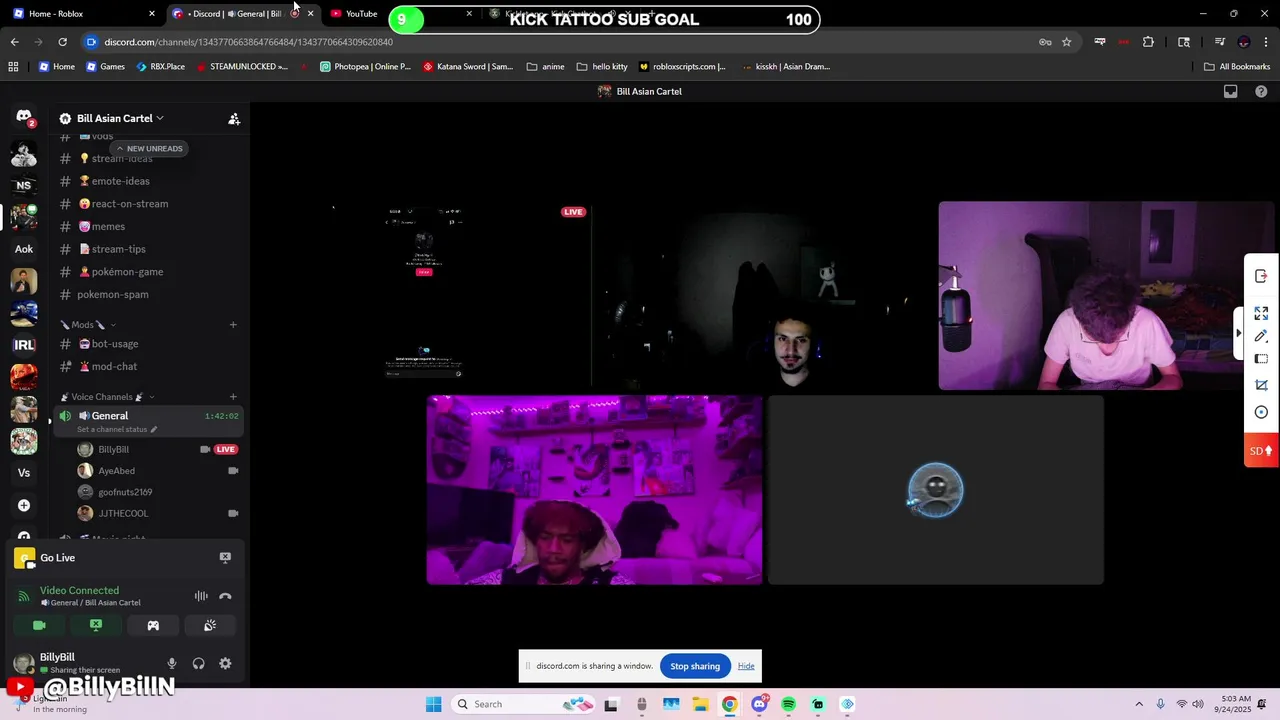This screenshot has width=1280, height=720.
Task: Open emote-ideas channel
Action: 148,181
